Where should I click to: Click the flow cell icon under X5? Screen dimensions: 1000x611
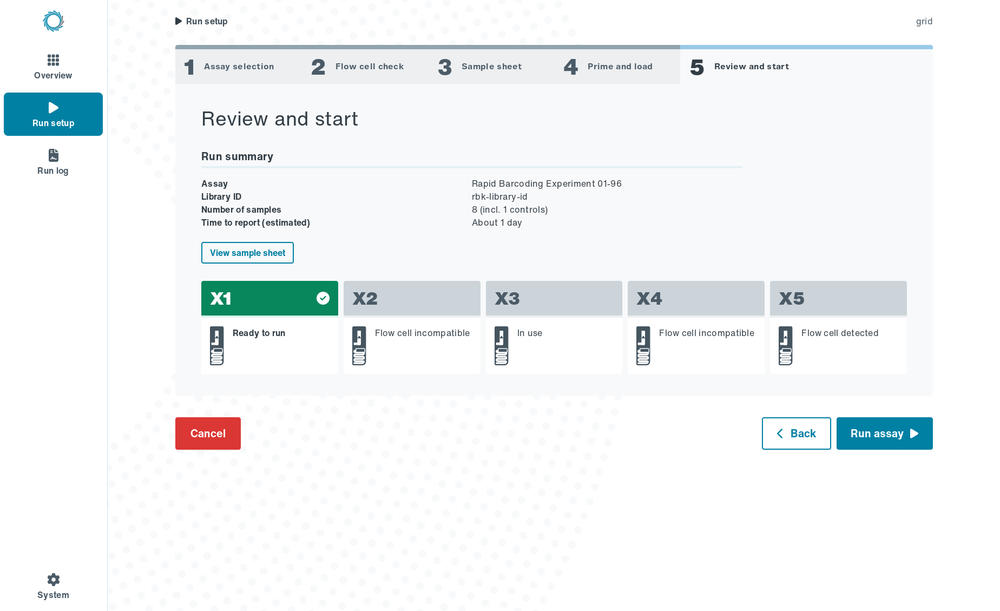(785, 346)
